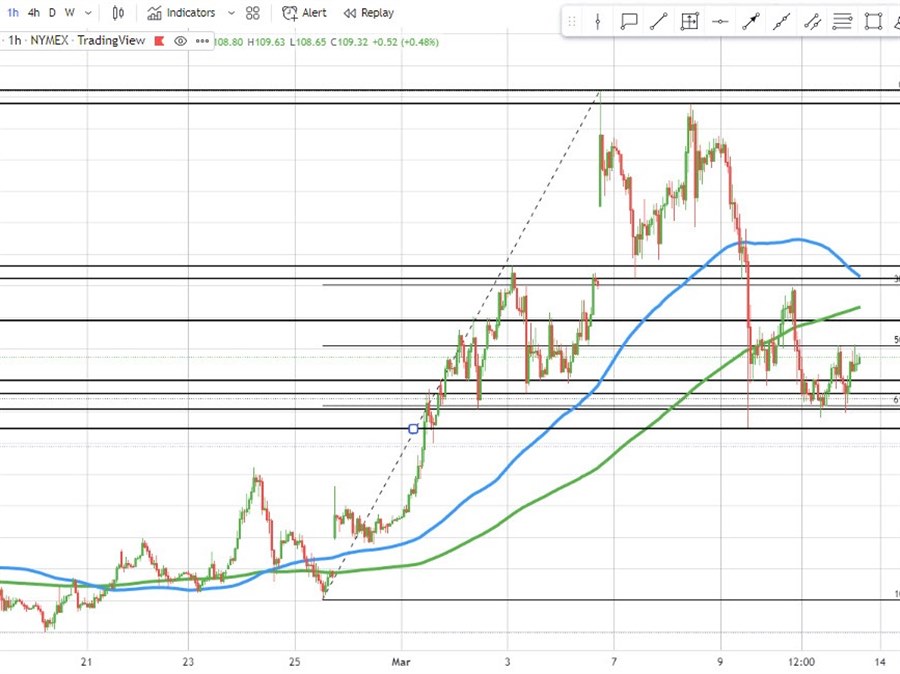900x674 pixels.
Task: Open the indicator templates dropdown arrow
Action: click(231, 13)
